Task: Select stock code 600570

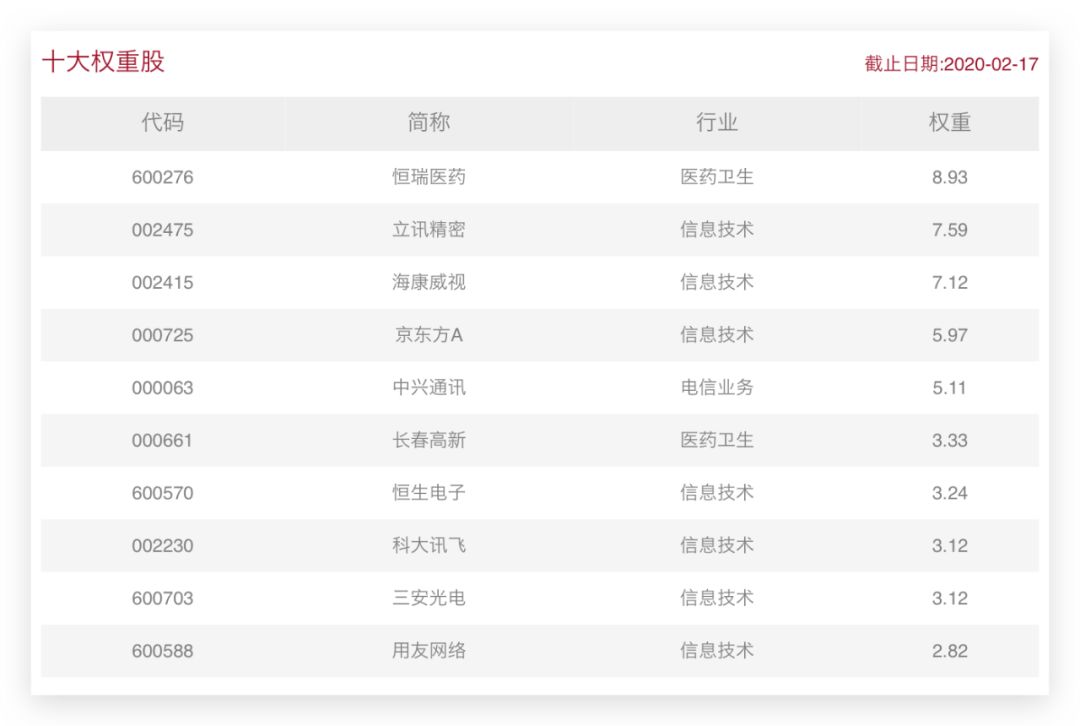Action: pyautogui.click(x=163, y=493)
